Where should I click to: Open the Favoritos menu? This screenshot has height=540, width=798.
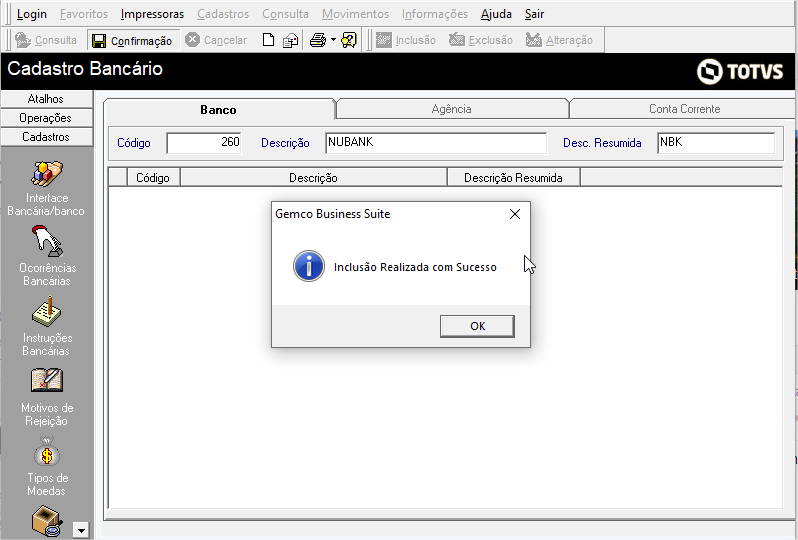click(84, 14)
